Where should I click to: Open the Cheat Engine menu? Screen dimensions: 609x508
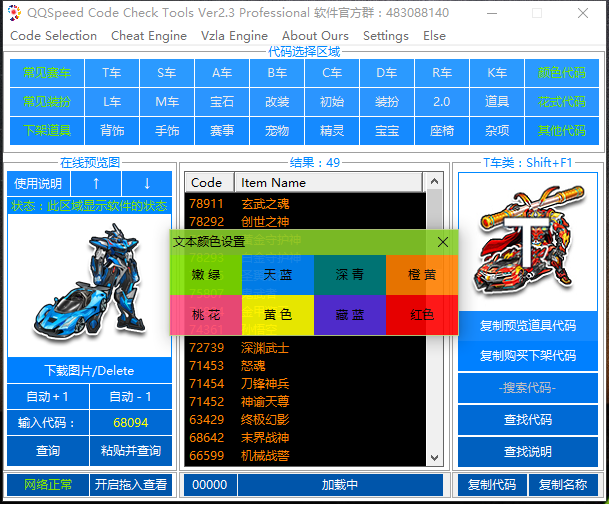pos(149,36)
